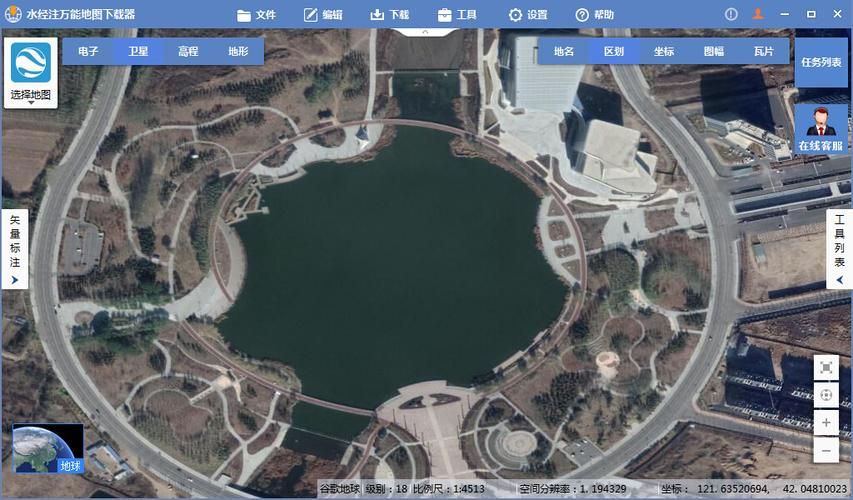The height and width of the screenshot is (500, 853).
Task: Expand the 工具列表 side panel
Action: [x=839, y=249]
